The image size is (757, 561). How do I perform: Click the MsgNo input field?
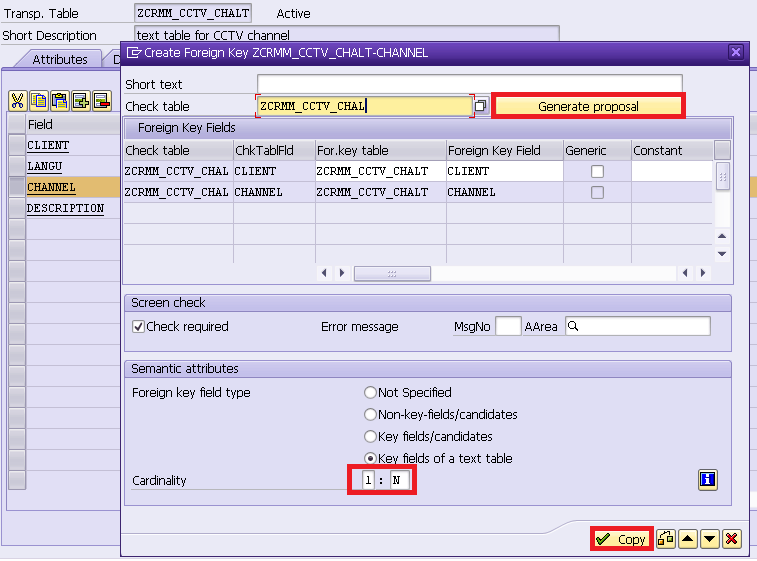pos(508,326)
